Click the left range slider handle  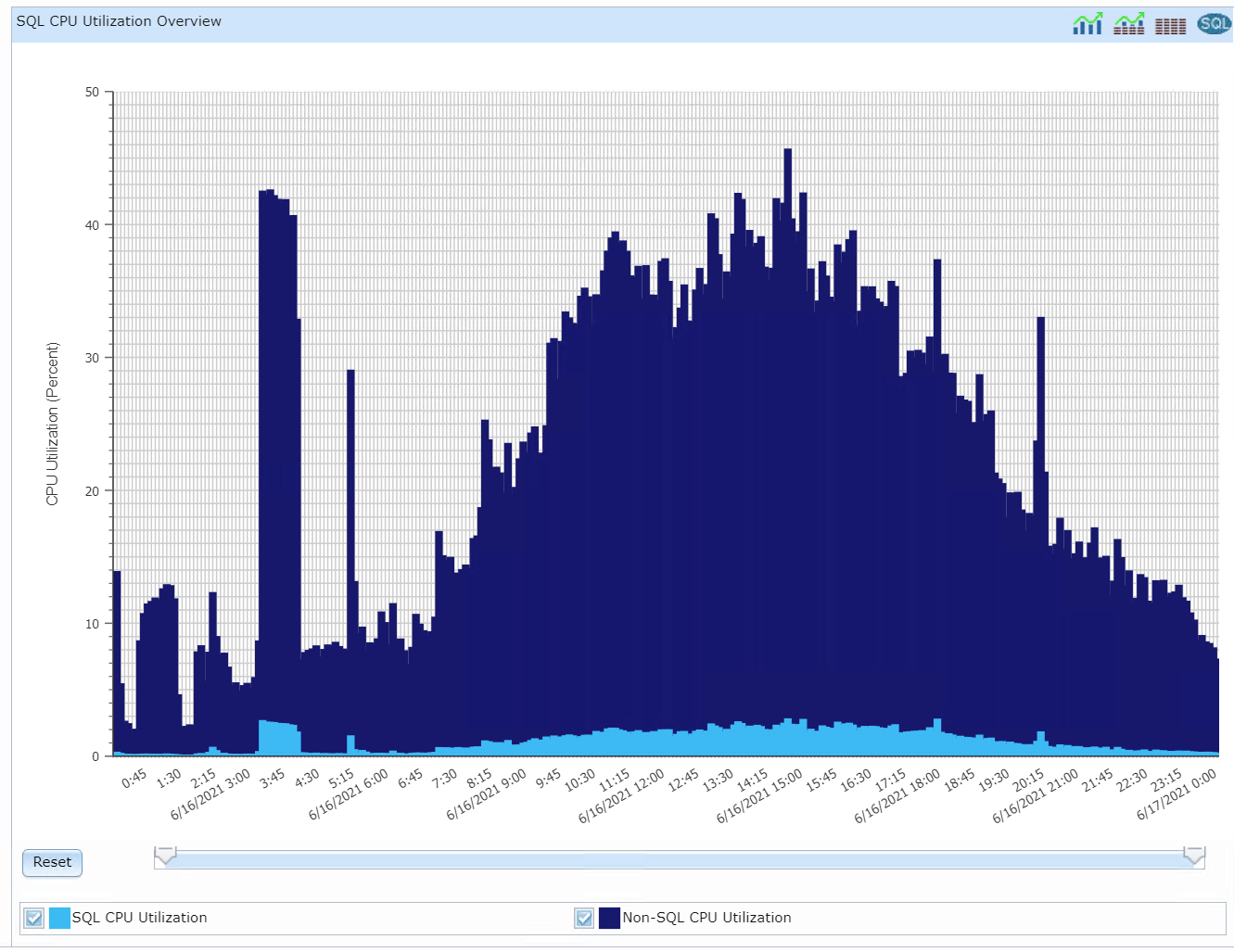pyautogui.click(x=166, y=855)
